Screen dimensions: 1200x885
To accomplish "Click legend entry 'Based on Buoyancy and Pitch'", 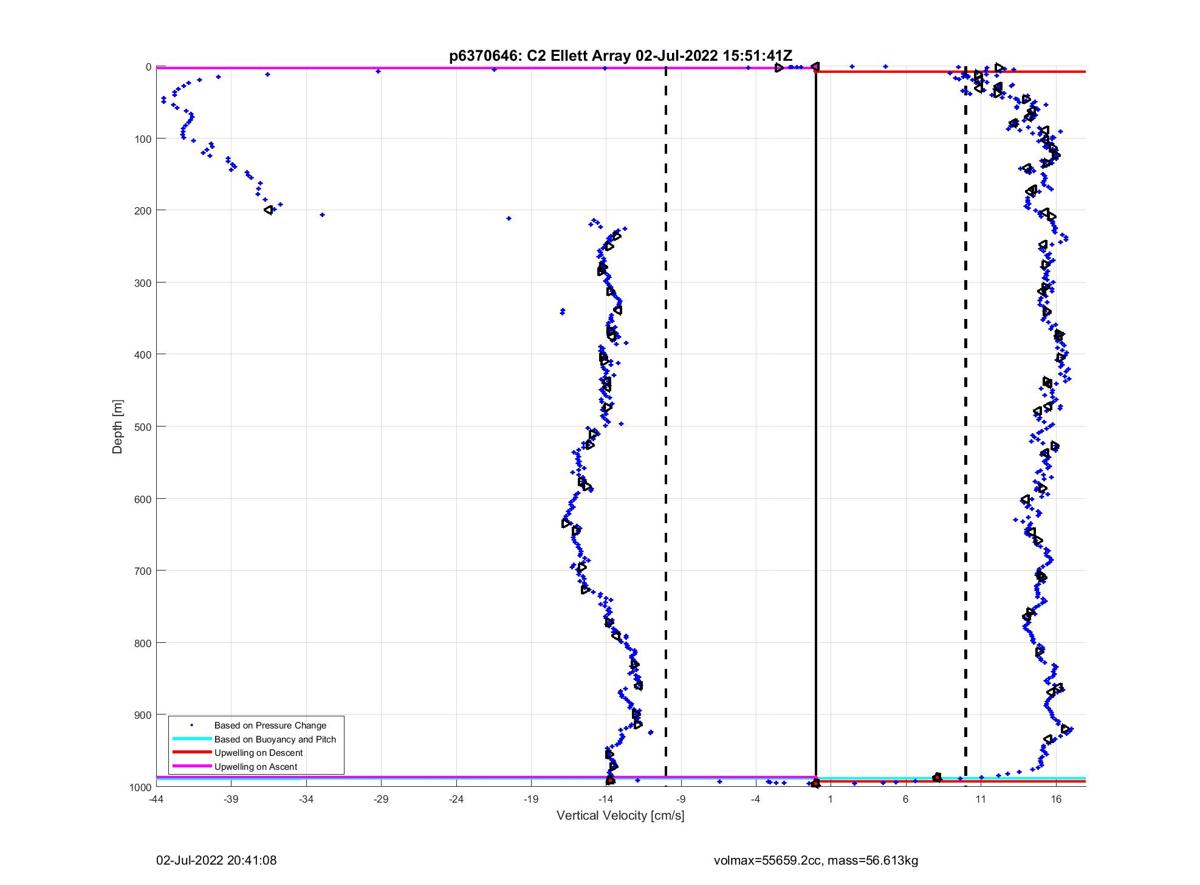I will click(x=275, y=739).
